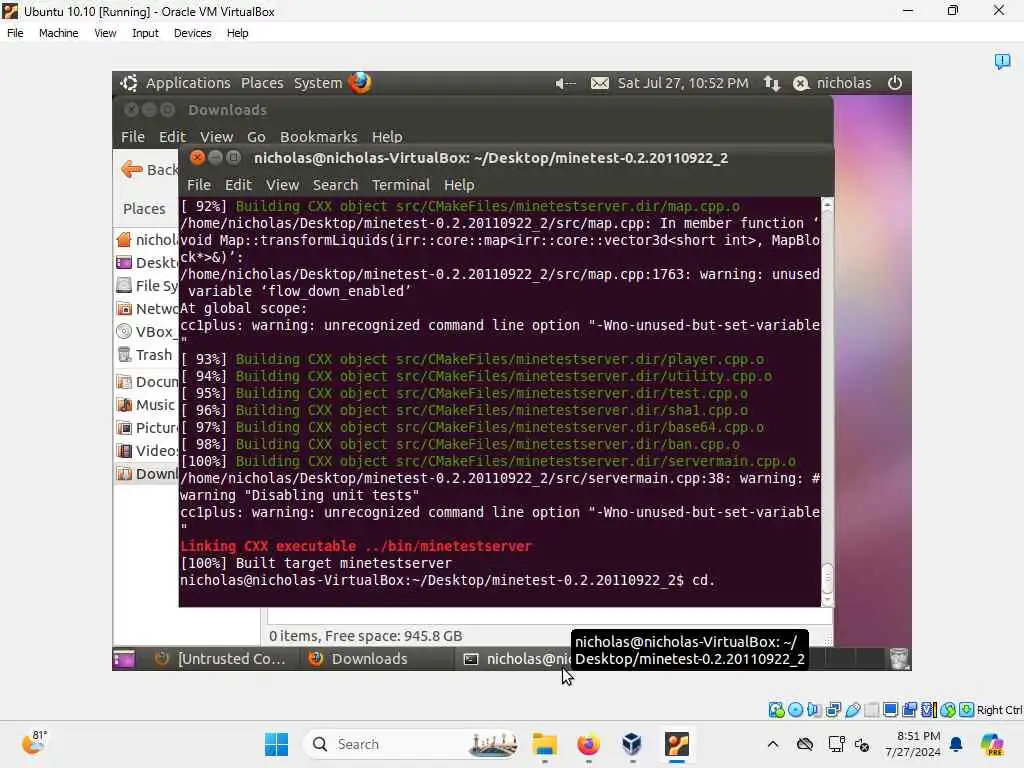
Task: Click the VirtualBox keyboard capture arrow icon
Action: (x=967, y=710)
